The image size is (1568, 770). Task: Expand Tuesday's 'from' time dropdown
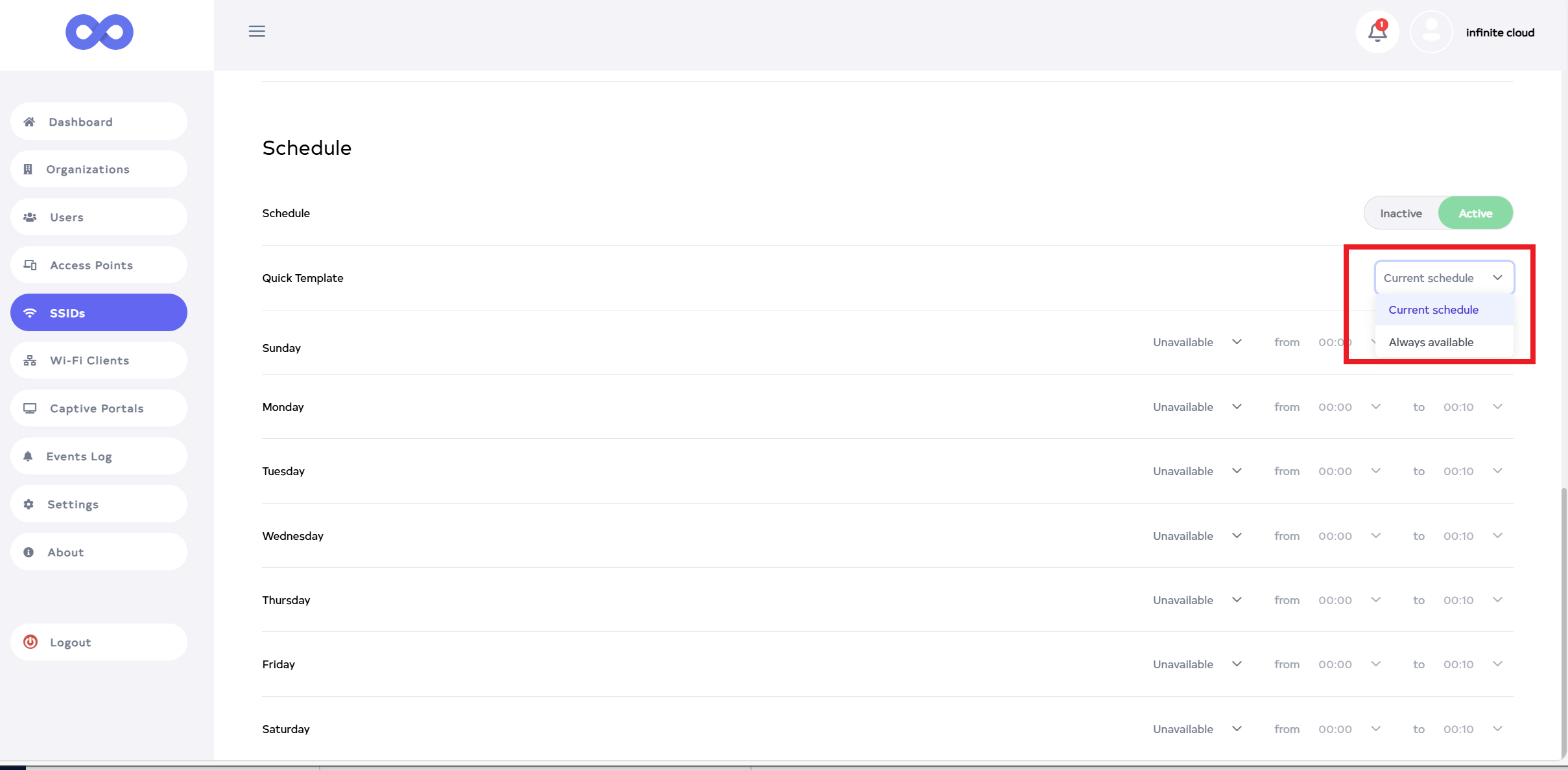tap(1349, 471)
